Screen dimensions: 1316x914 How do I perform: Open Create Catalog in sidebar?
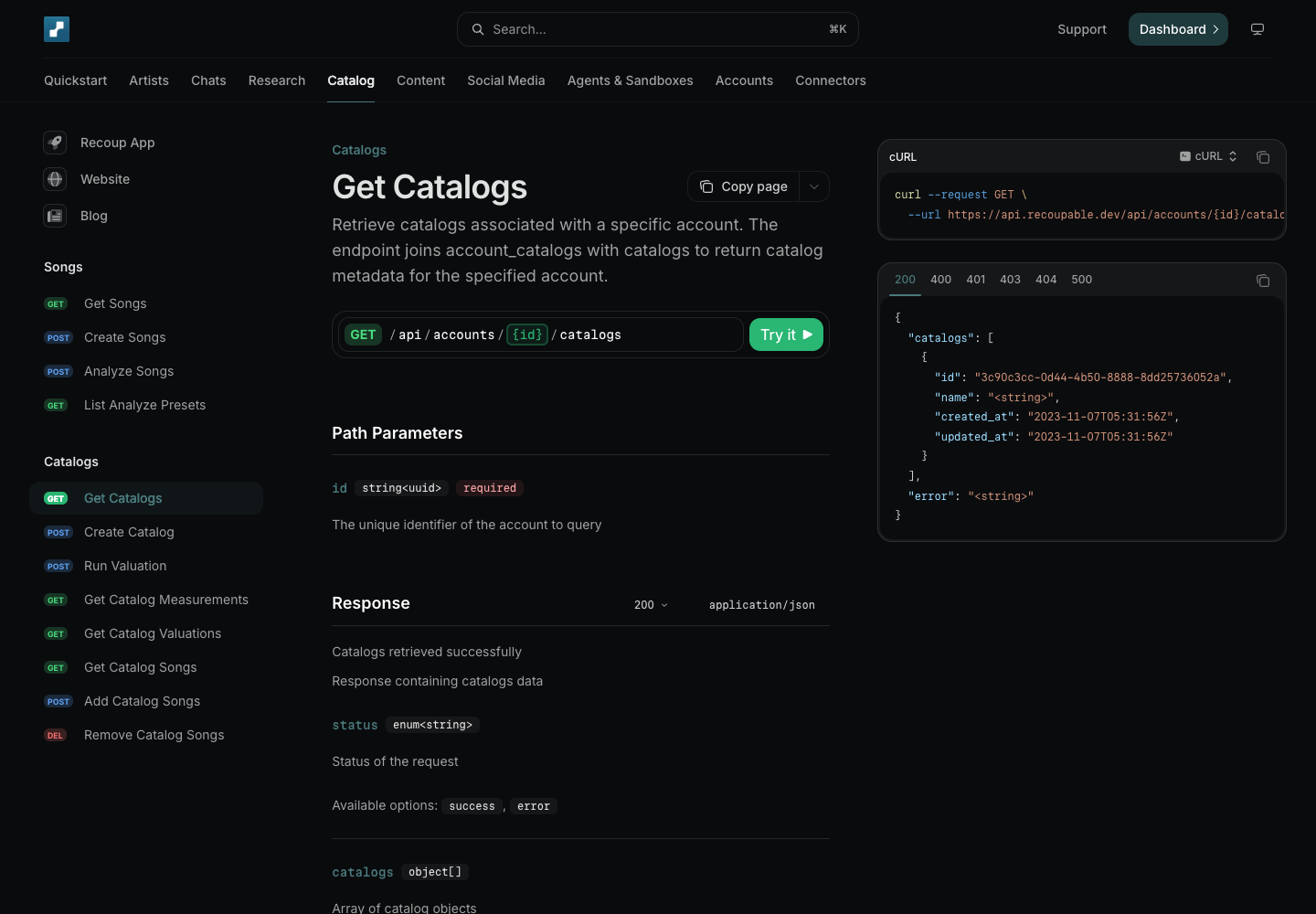pyautogui.click(x=146, y=532)
